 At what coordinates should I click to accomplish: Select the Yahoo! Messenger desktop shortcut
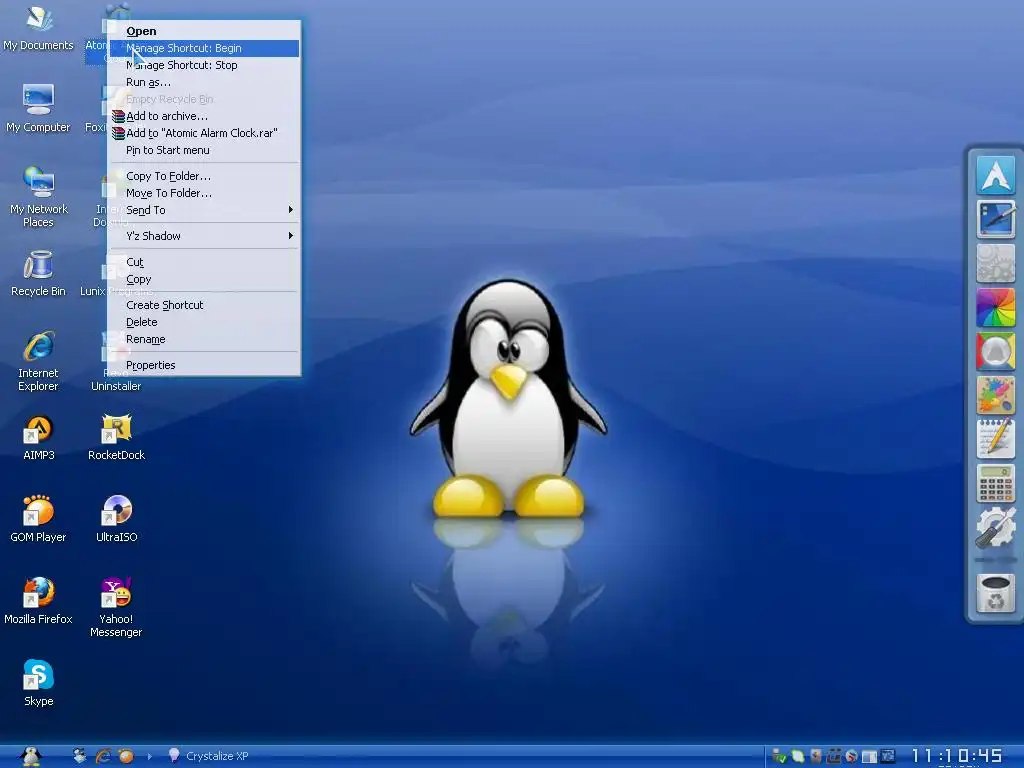(x=116, y=607)
